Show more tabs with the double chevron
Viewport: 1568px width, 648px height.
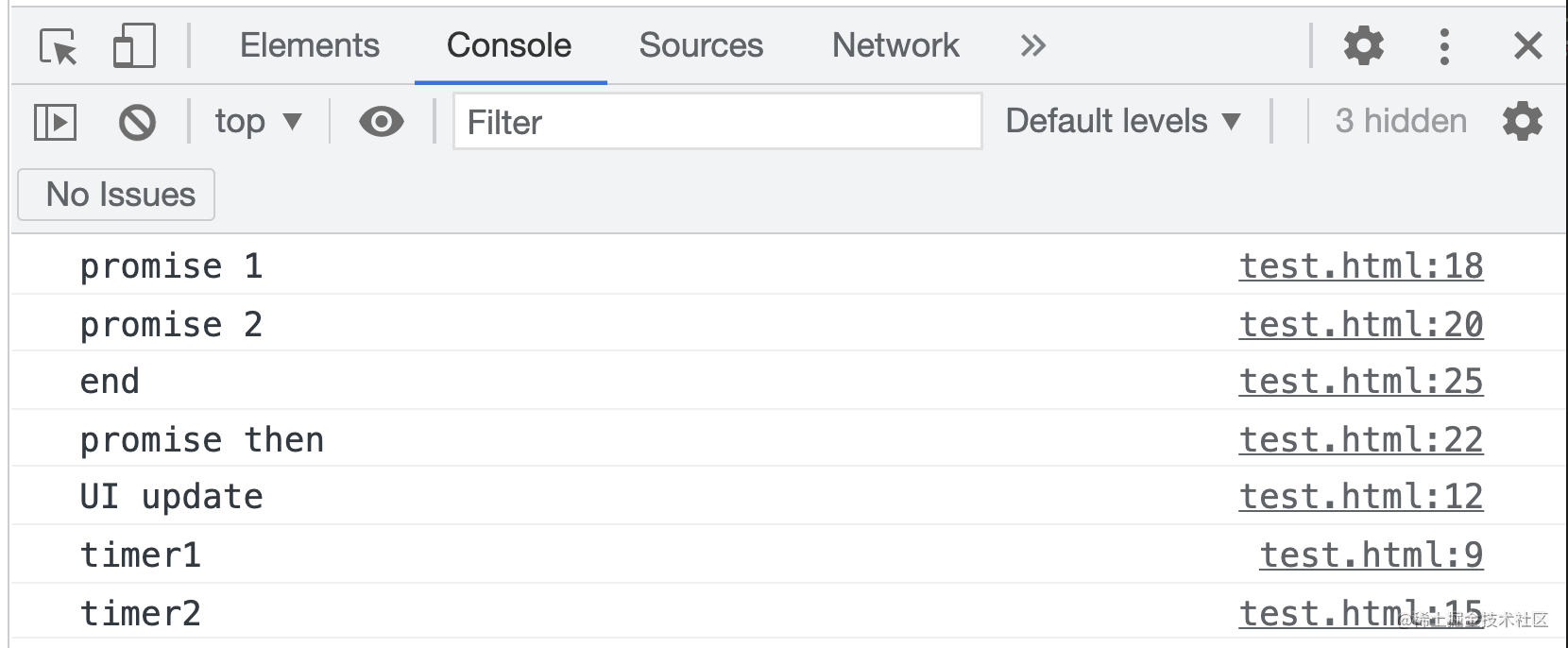coord(1032,45)
